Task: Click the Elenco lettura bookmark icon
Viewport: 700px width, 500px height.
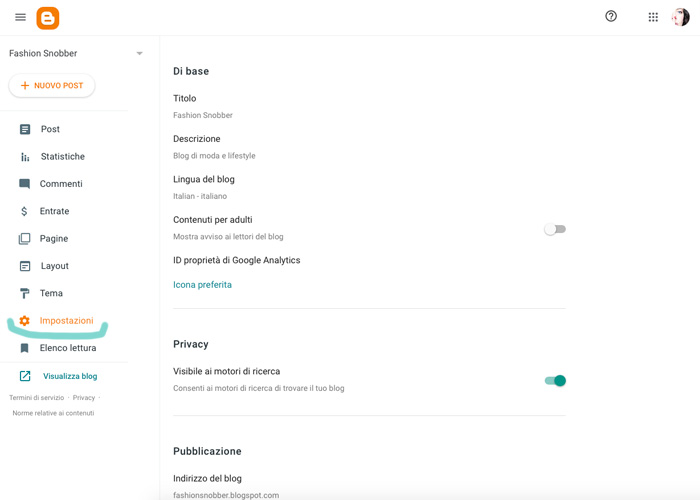Action: (25, 348)
